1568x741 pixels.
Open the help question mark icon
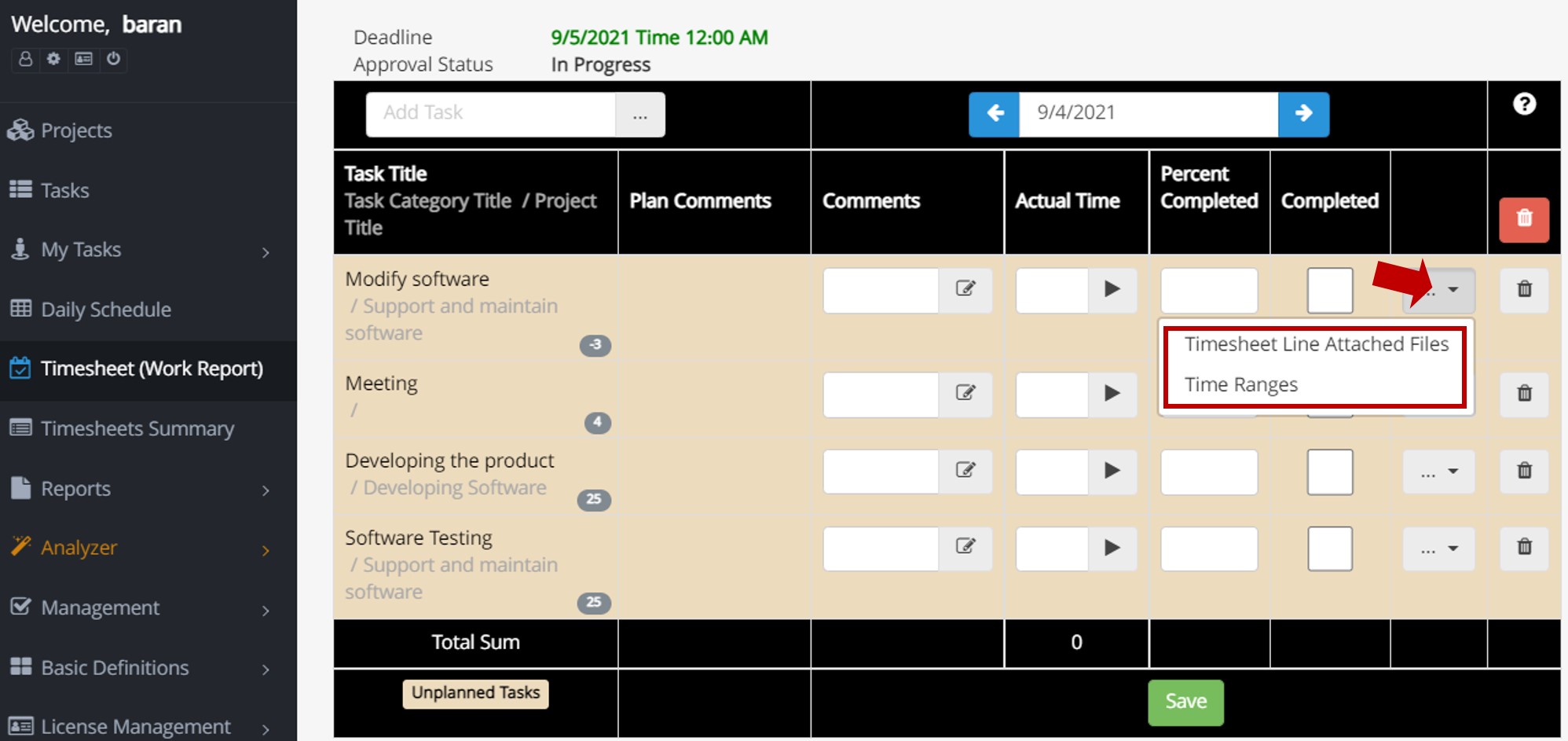tap(1525, 103)
